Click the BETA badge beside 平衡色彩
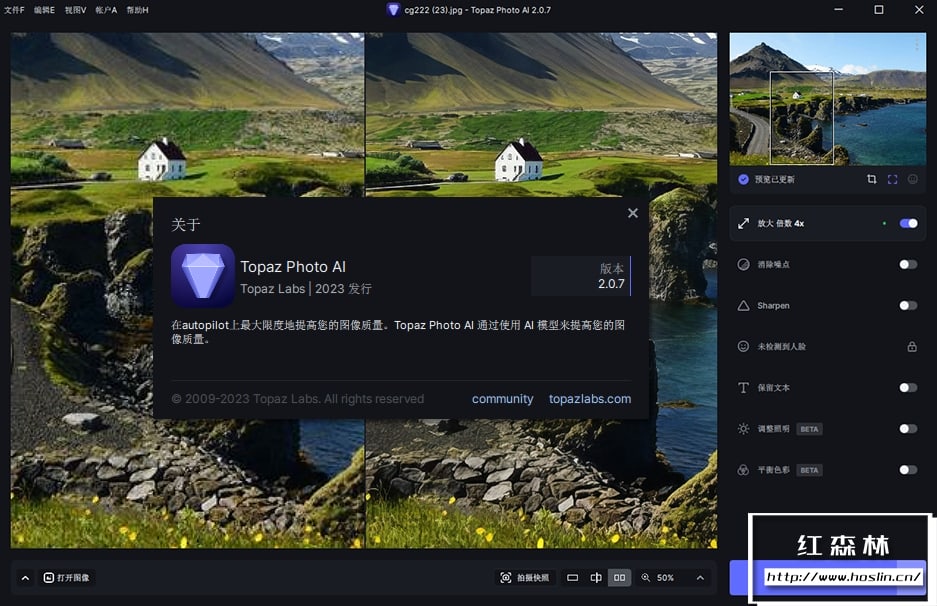Image resolution: width=937 pixels, height=606 pixels. coord(809,470)
